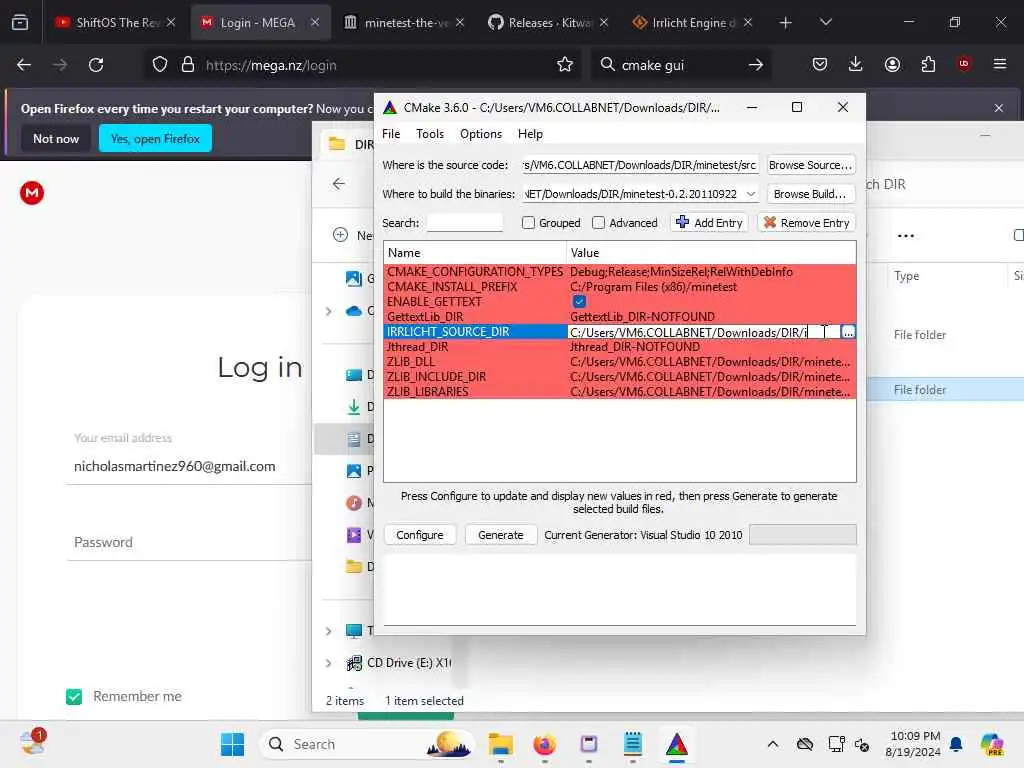This screenshot has width=1024, height=768.
Task: Click the MEGA email address field
Action: coord(189,466)
